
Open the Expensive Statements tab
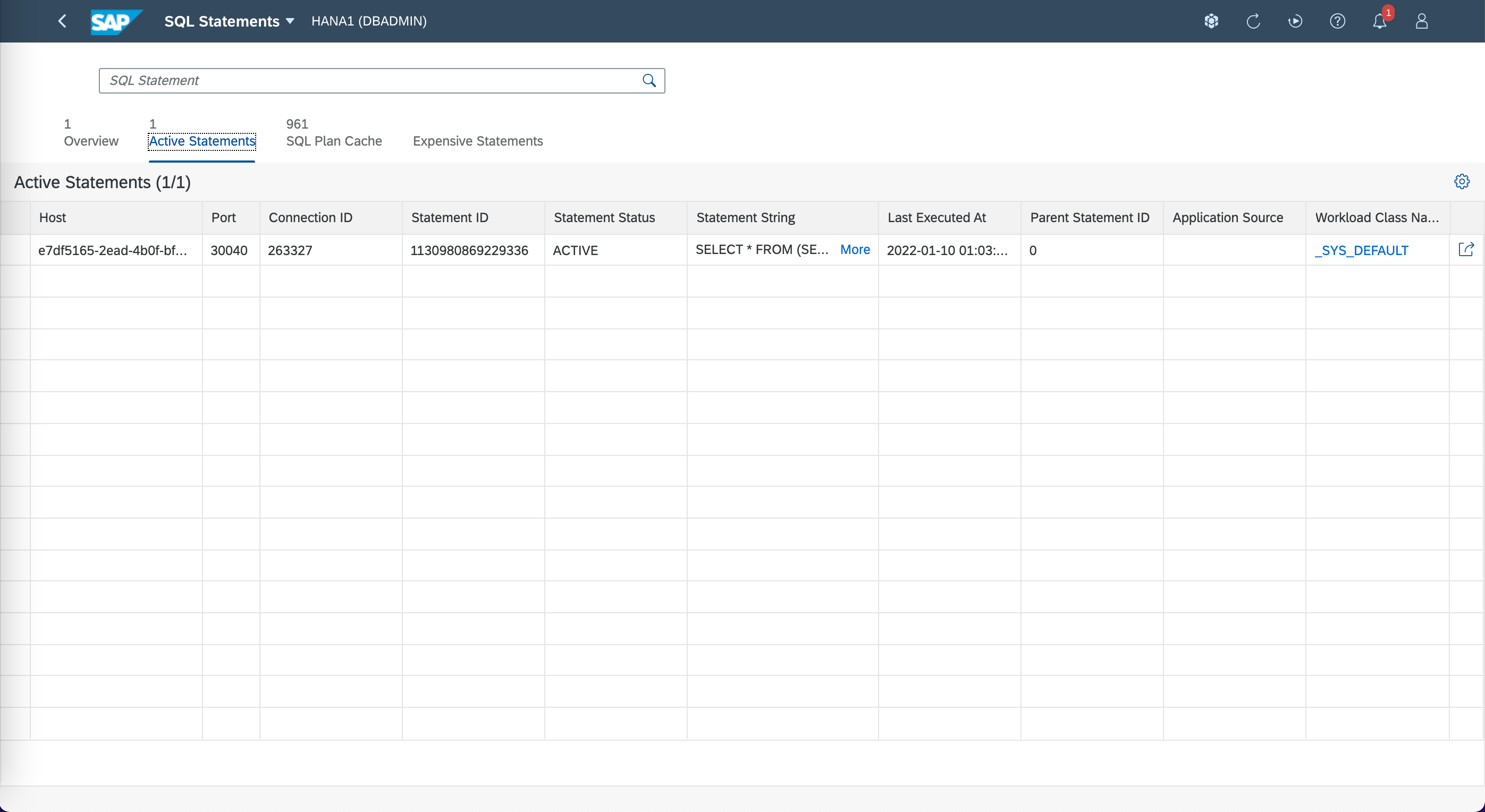point(477,141)
